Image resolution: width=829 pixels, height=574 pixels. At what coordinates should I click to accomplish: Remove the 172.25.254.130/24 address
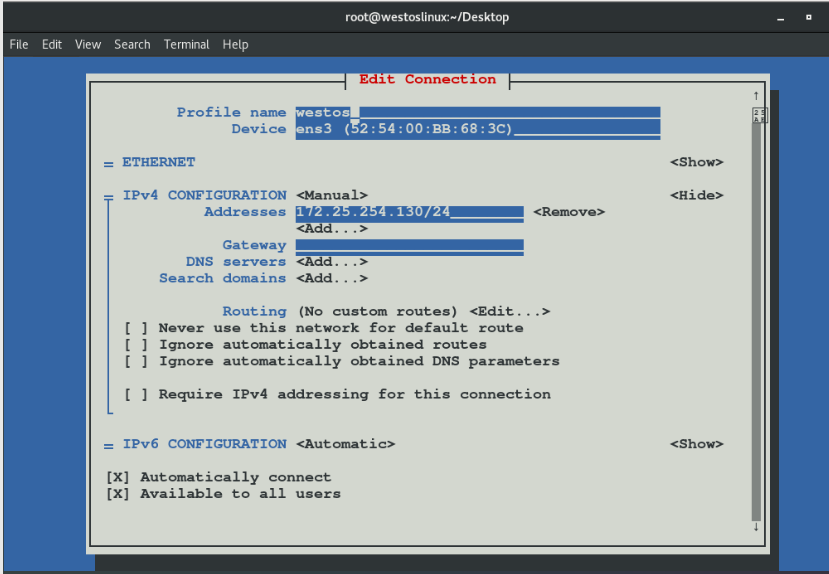[x=569, y=212]
